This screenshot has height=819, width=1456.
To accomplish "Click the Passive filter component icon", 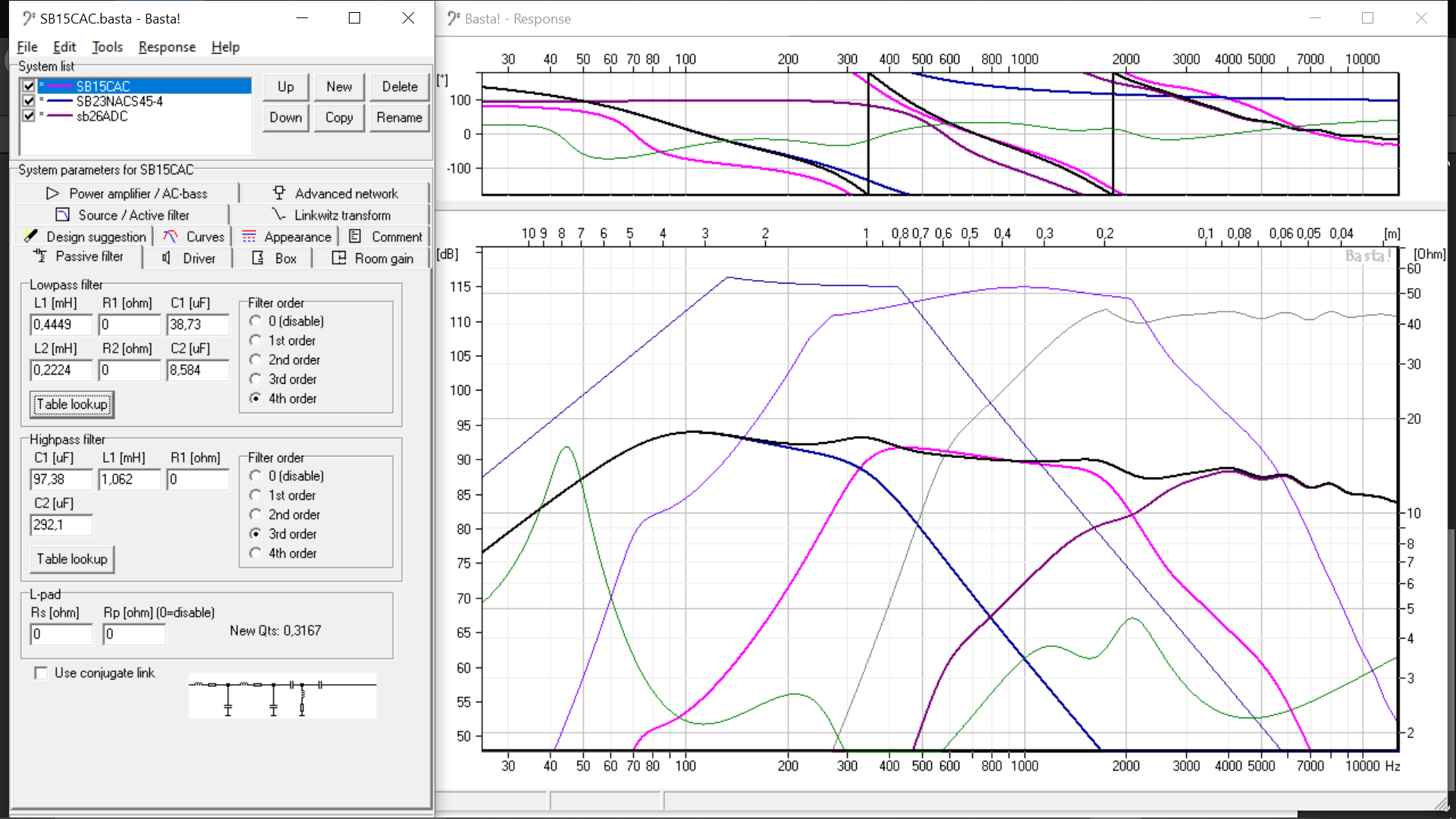I will [x=40, y=256].
